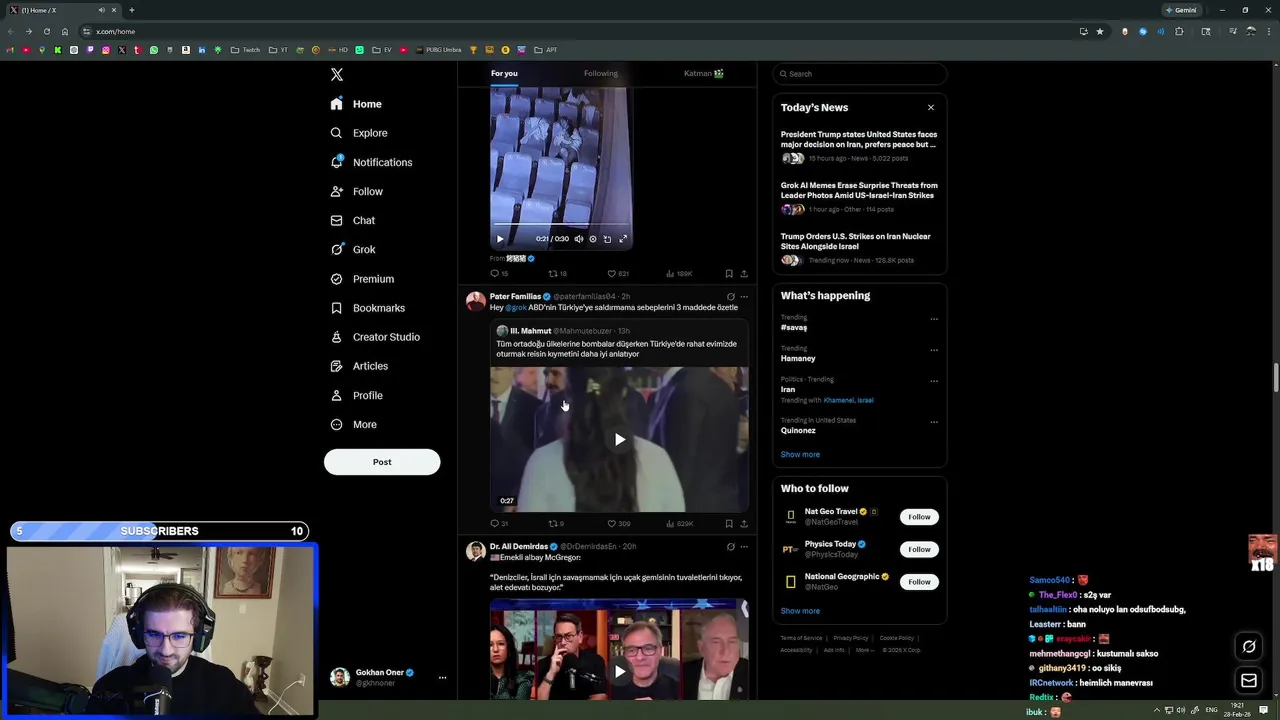Open video settings gear in top video
This screenshot has width=1280, height=720.
[593, 239]
